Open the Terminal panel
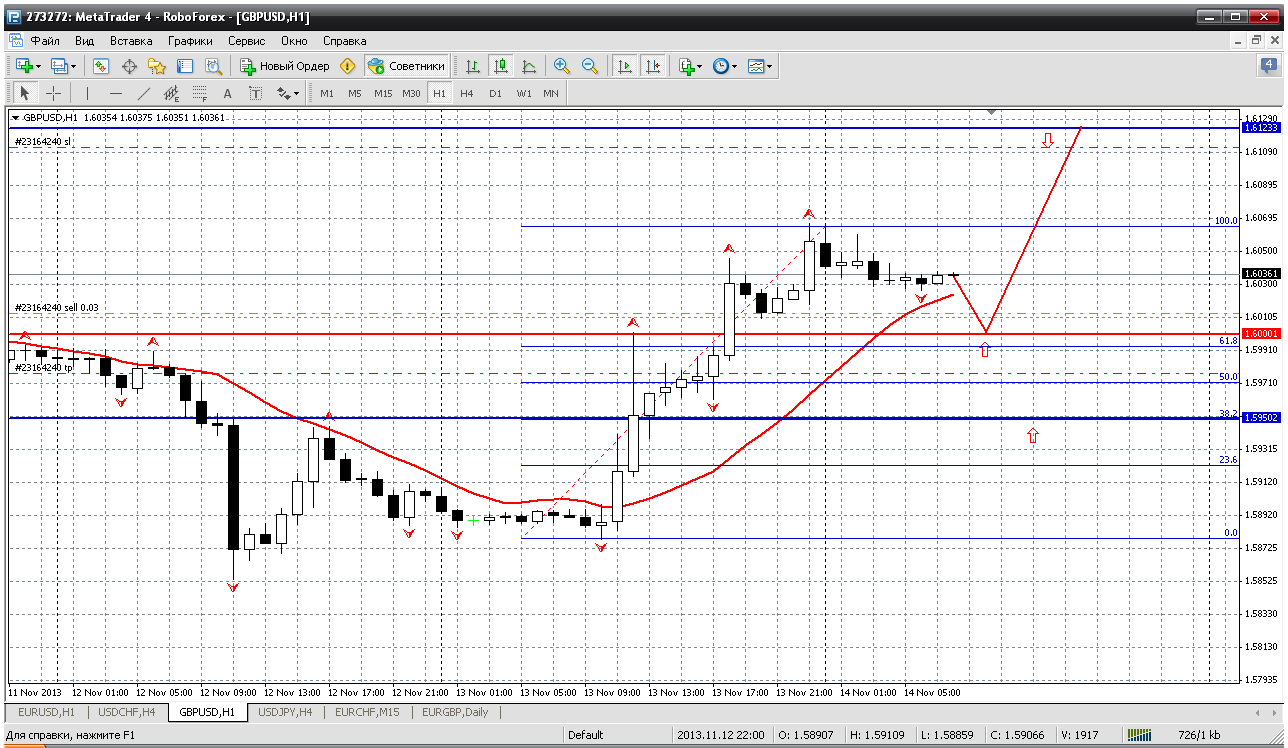Viewport: 1288px width, 748px height. (x=185, y=66)
